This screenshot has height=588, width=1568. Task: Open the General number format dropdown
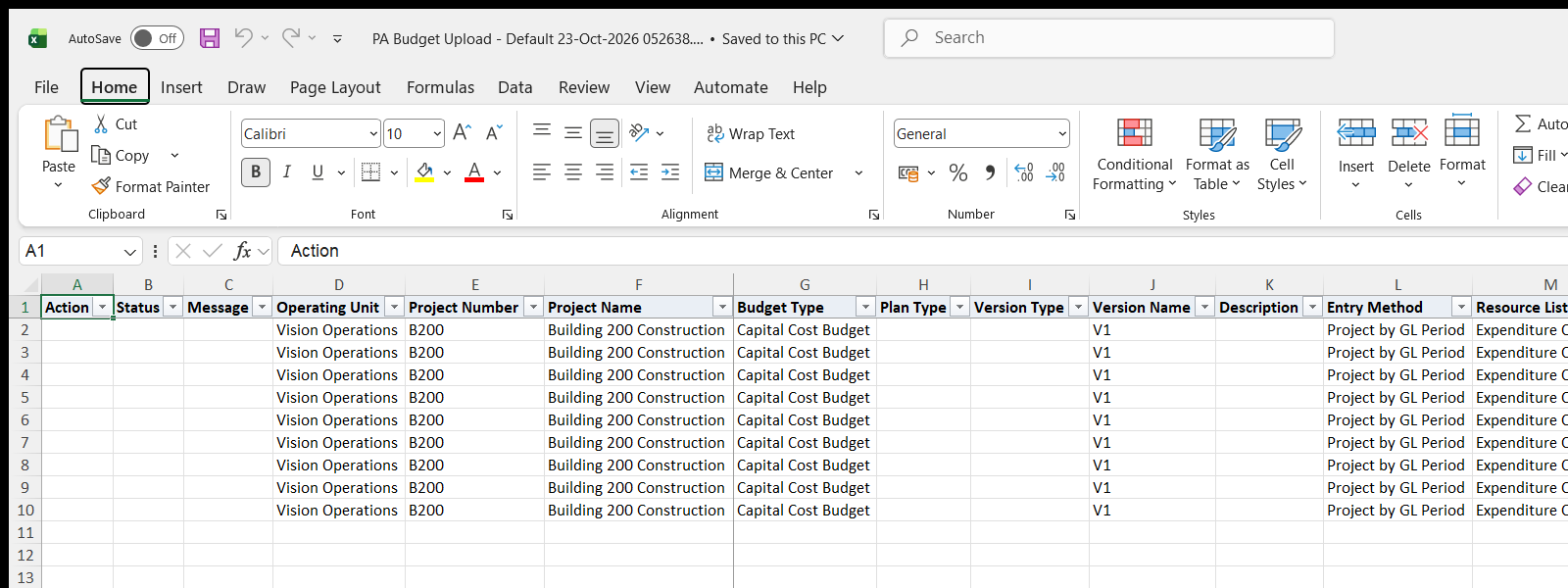point(1062,134)
